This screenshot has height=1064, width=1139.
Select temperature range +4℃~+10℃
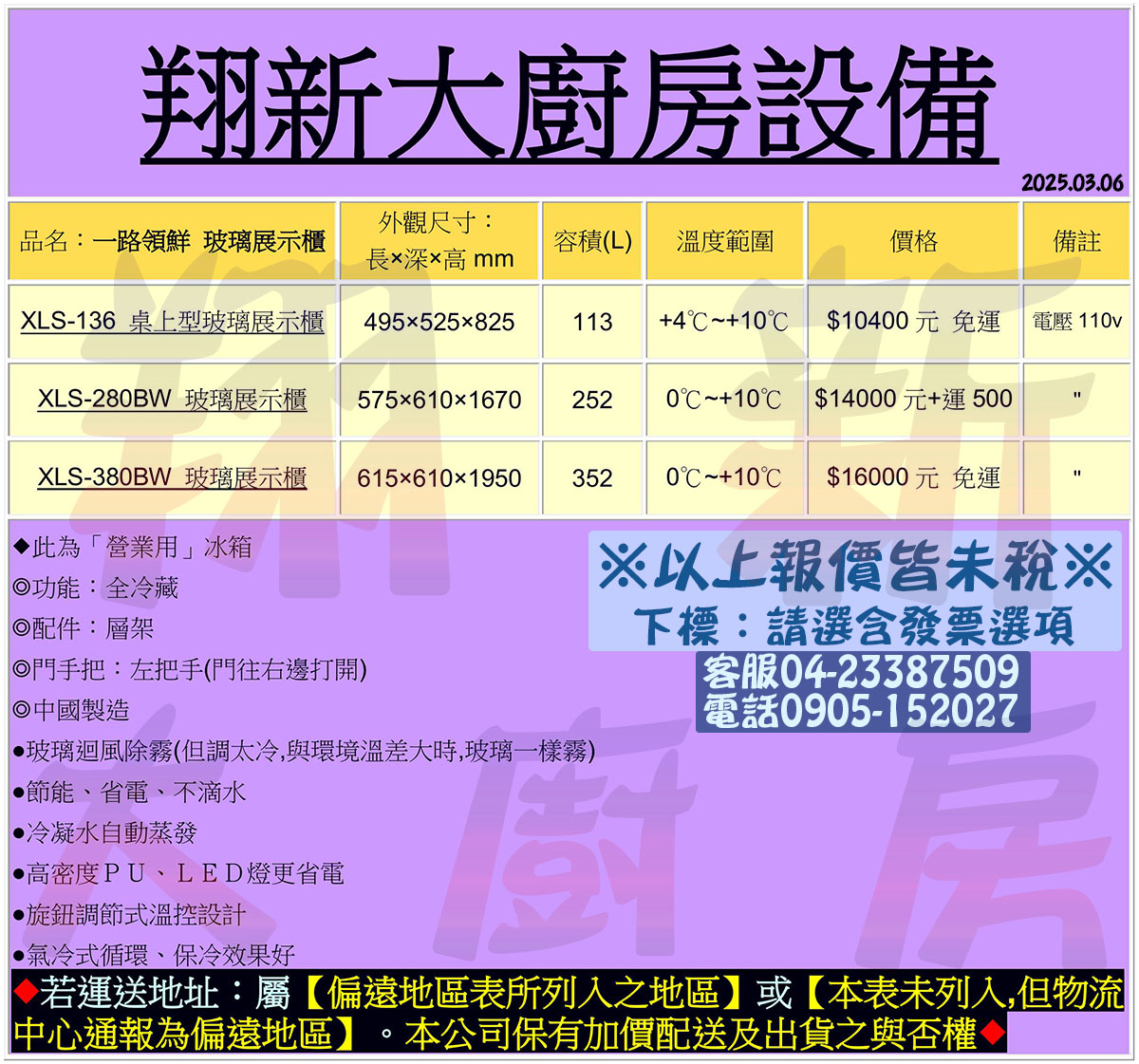click(x=724, y=321)
